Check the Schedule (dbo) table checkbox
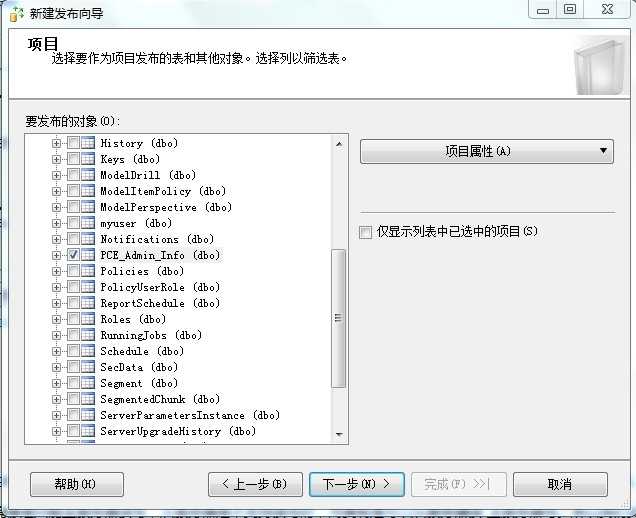The height and width of the screenshot is (518, 636). click(73, 351)
